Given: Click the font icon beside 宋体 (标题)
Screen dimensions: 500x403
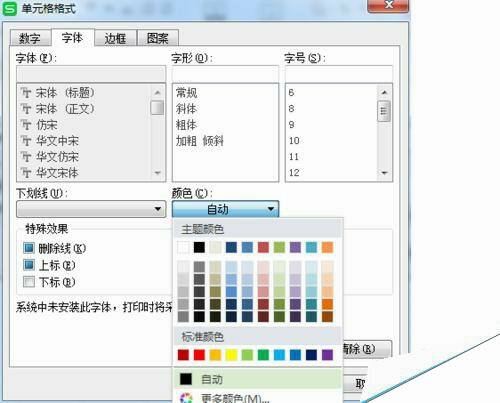Looking at the screenshot, I should click(x=26, y=93).
